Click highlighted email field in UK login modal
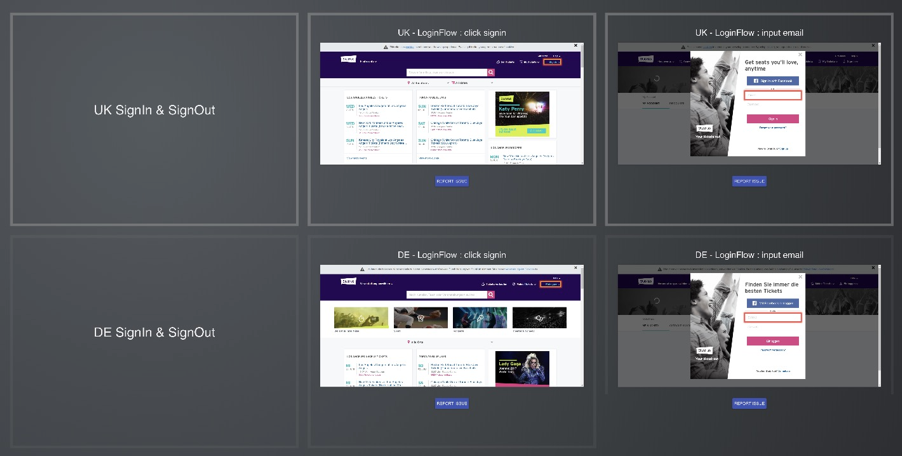902x456 pixels. click(773, 95)
